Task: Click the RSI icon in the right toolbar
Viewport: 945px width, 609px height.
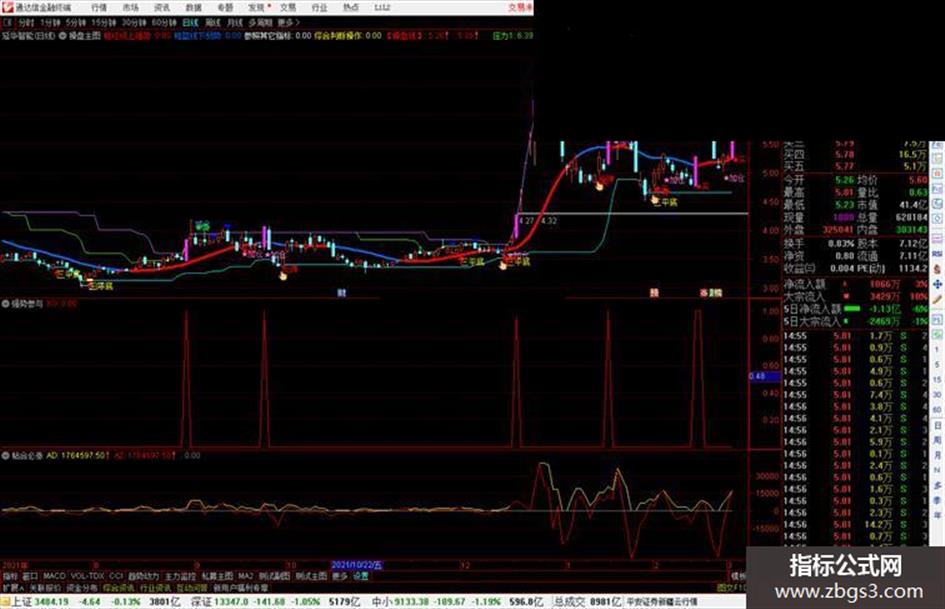Action: [x=937, y=254]
